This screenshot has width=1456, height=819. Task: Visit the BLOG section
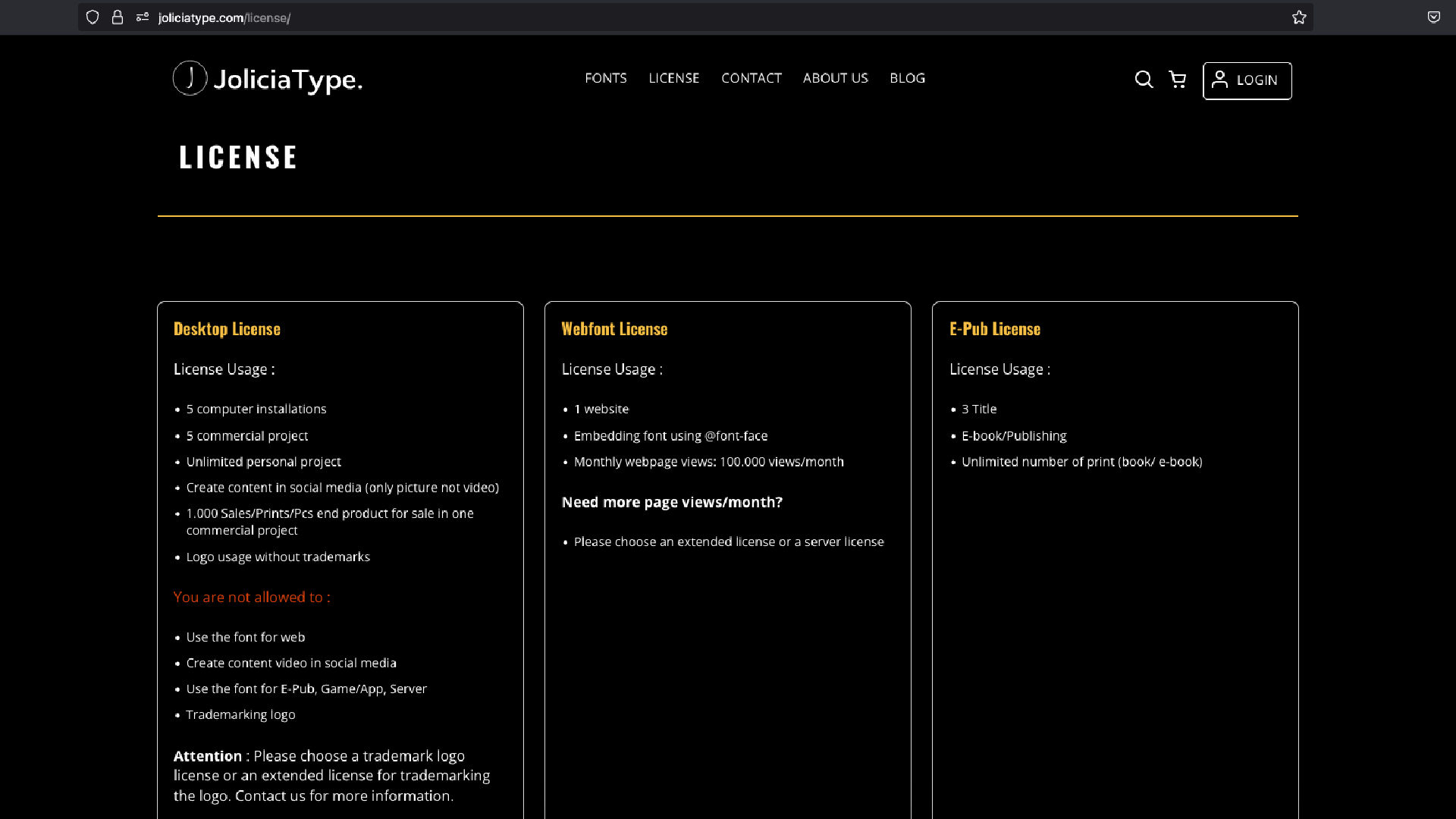tap(907, 78)
